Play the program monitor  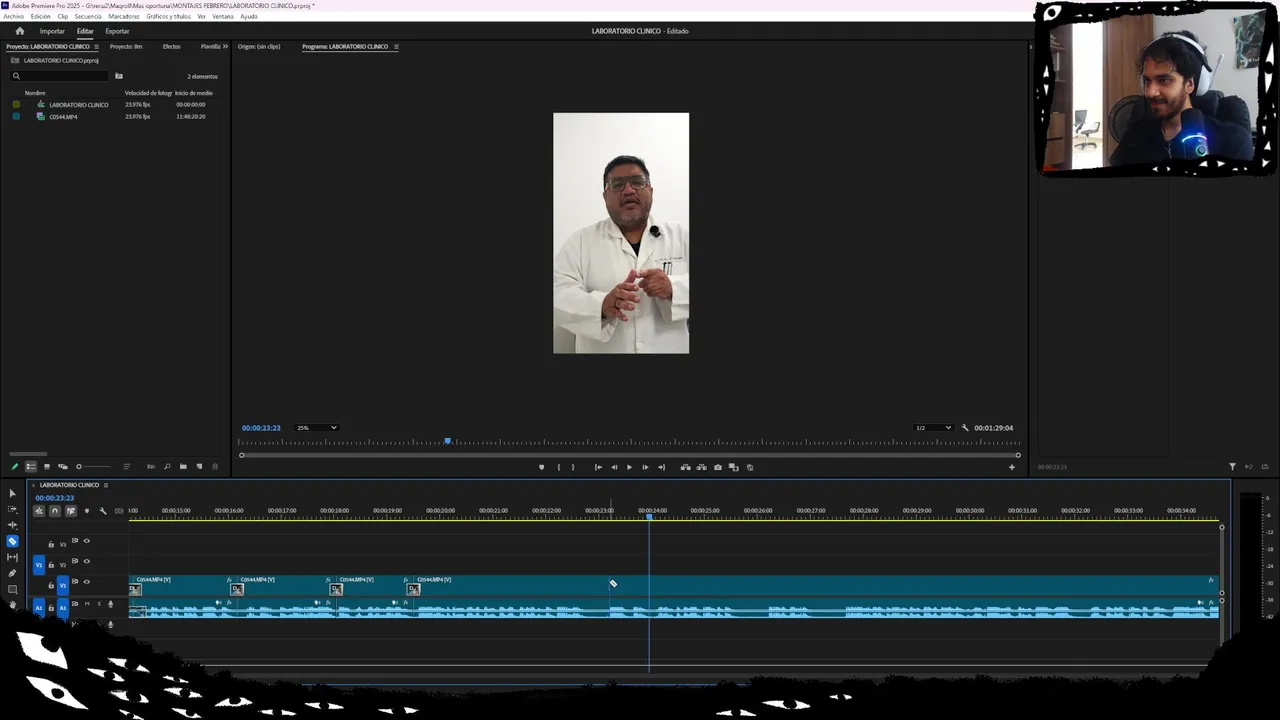pyautogui.click(x=629, y=467)
